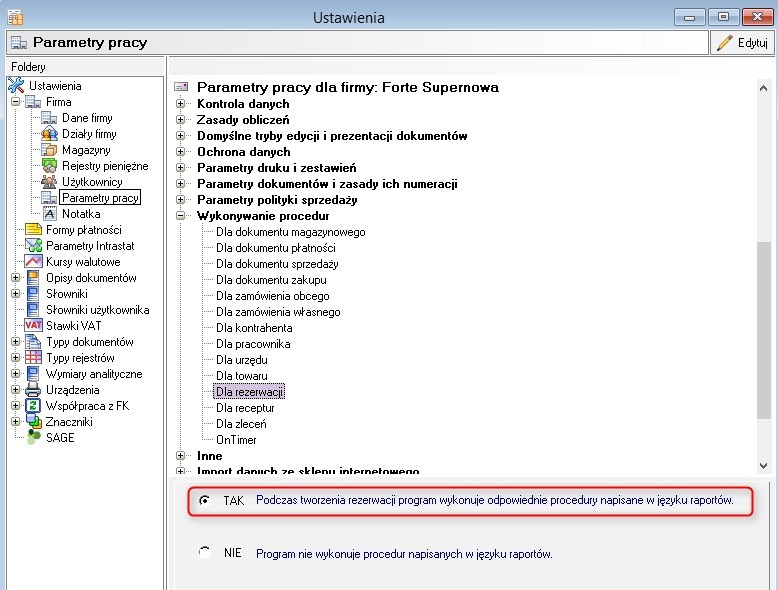Click the Słowniki book icon
778x590 pixels.
33,294
